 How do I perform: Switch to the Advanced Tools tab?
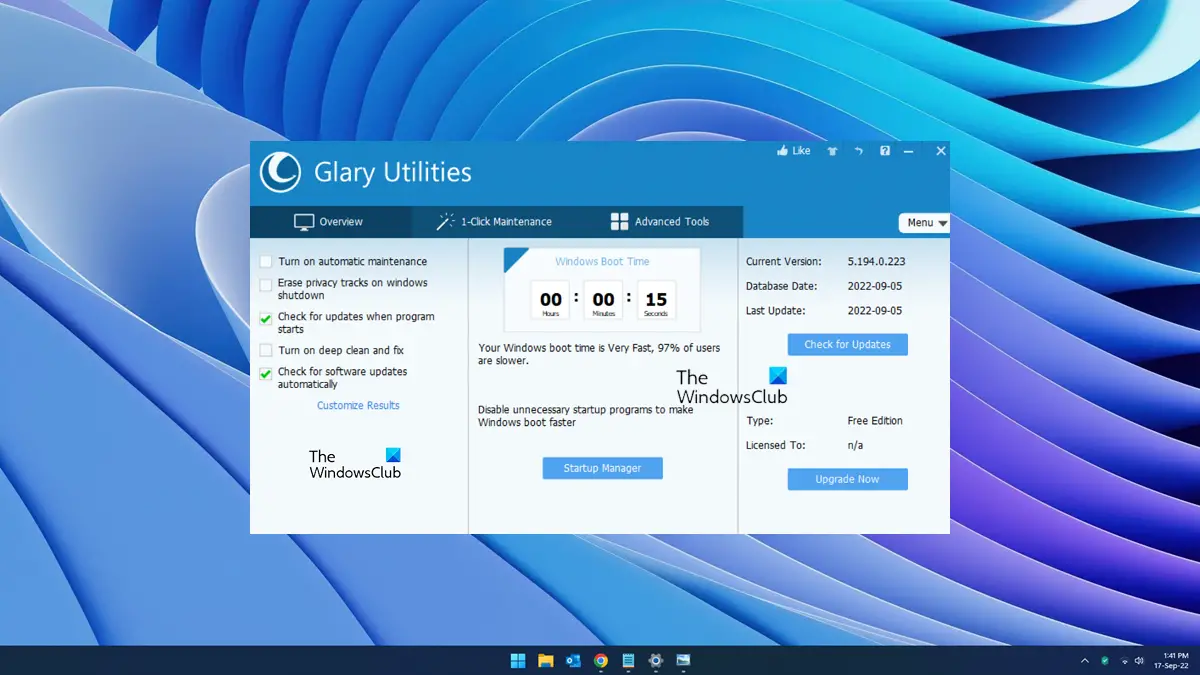point(660,222)
